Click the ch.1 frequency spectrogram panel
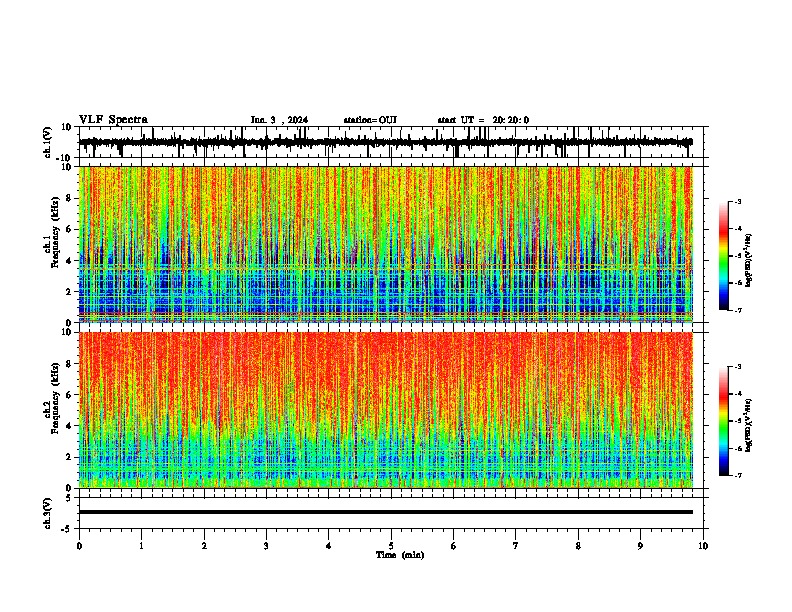The height and width of the screenshot is (612, 792). 386,244
